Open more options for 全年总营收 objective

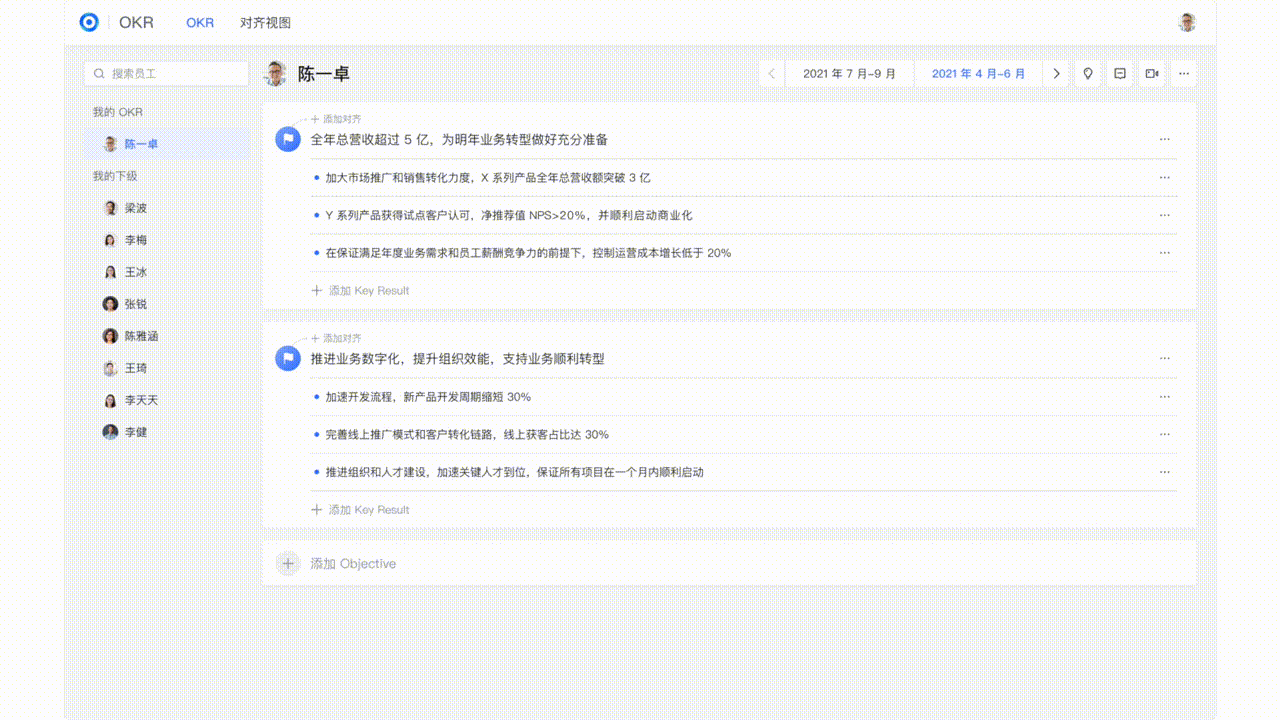pos(1164,140)
